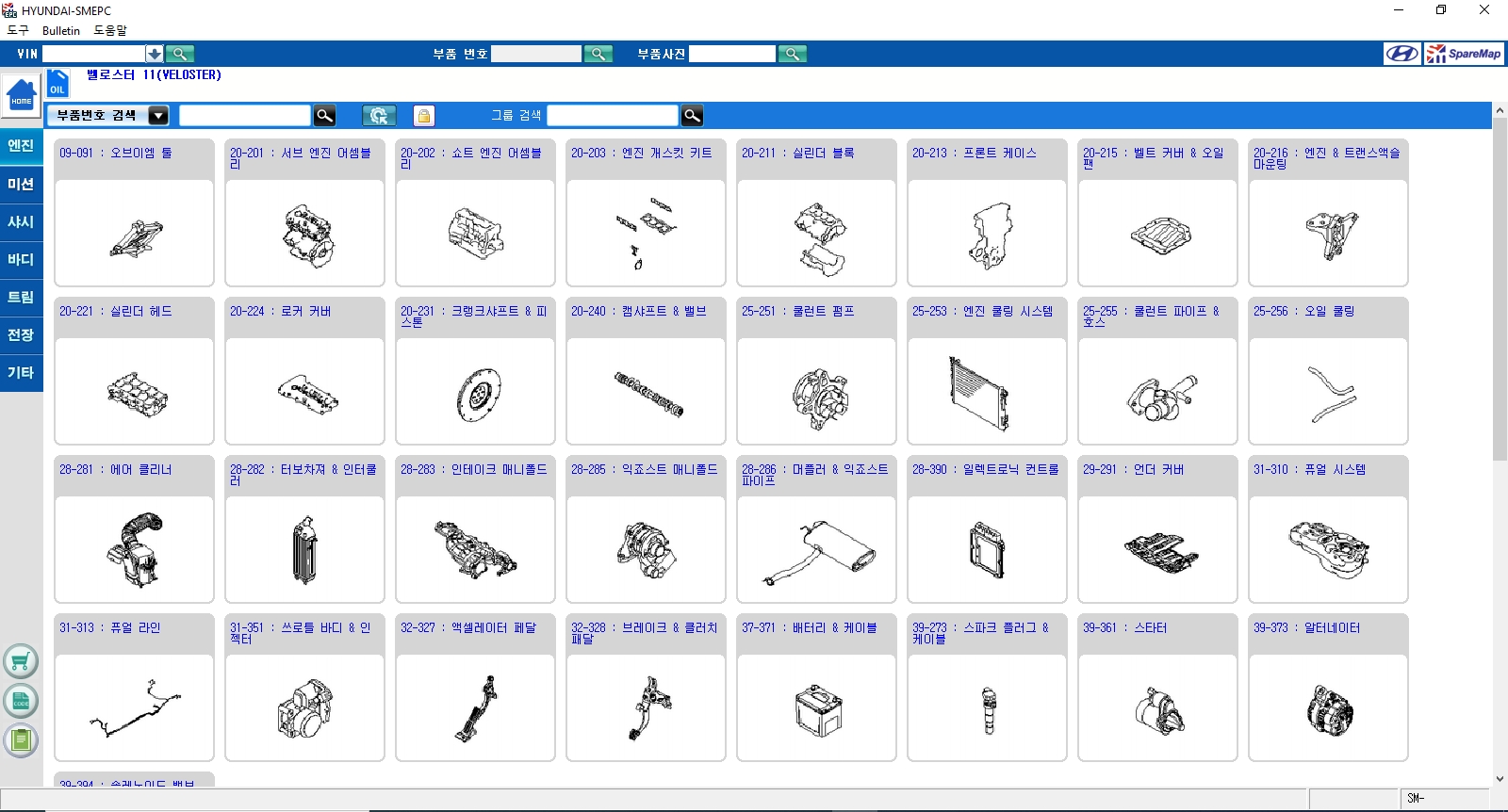Viewport: 1508px width, 812px height.
Task: Open group 20-215 벨트 커버 & 오일 팬
Action: click(1157, 213)
